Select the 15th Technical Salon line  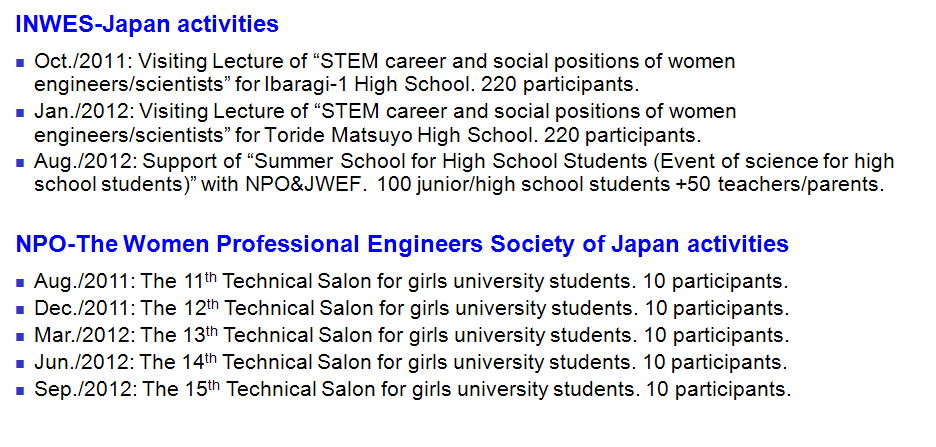[411, 389]
